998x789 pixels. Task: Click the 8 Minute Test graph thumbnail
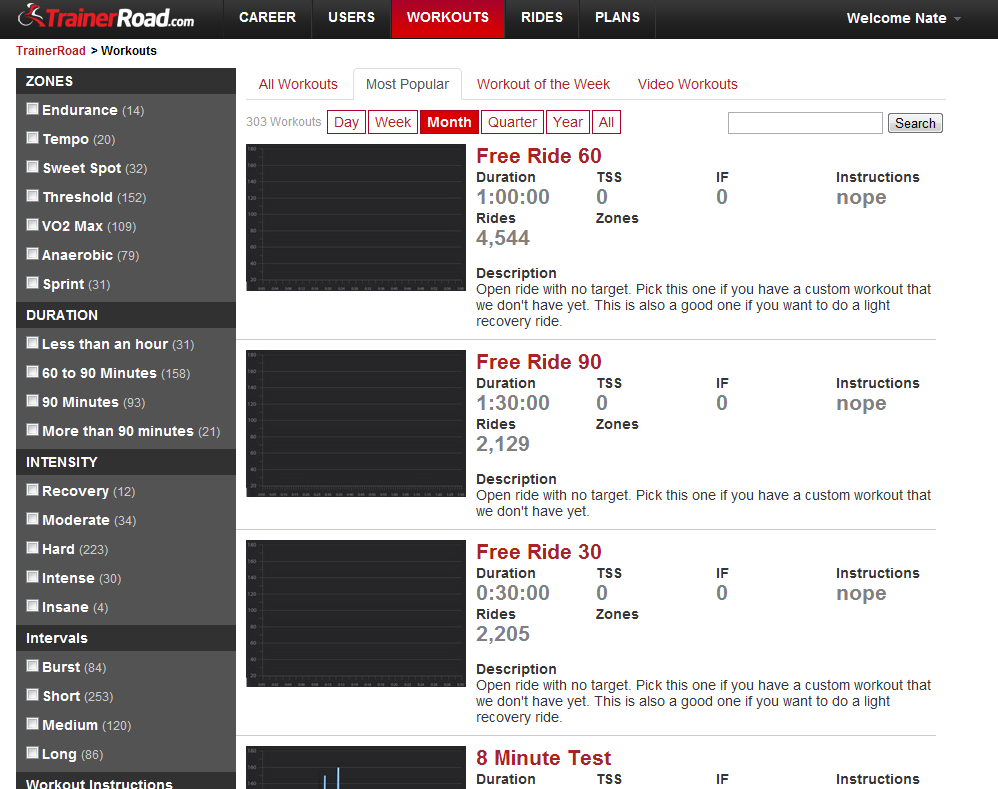pos(356,768)
